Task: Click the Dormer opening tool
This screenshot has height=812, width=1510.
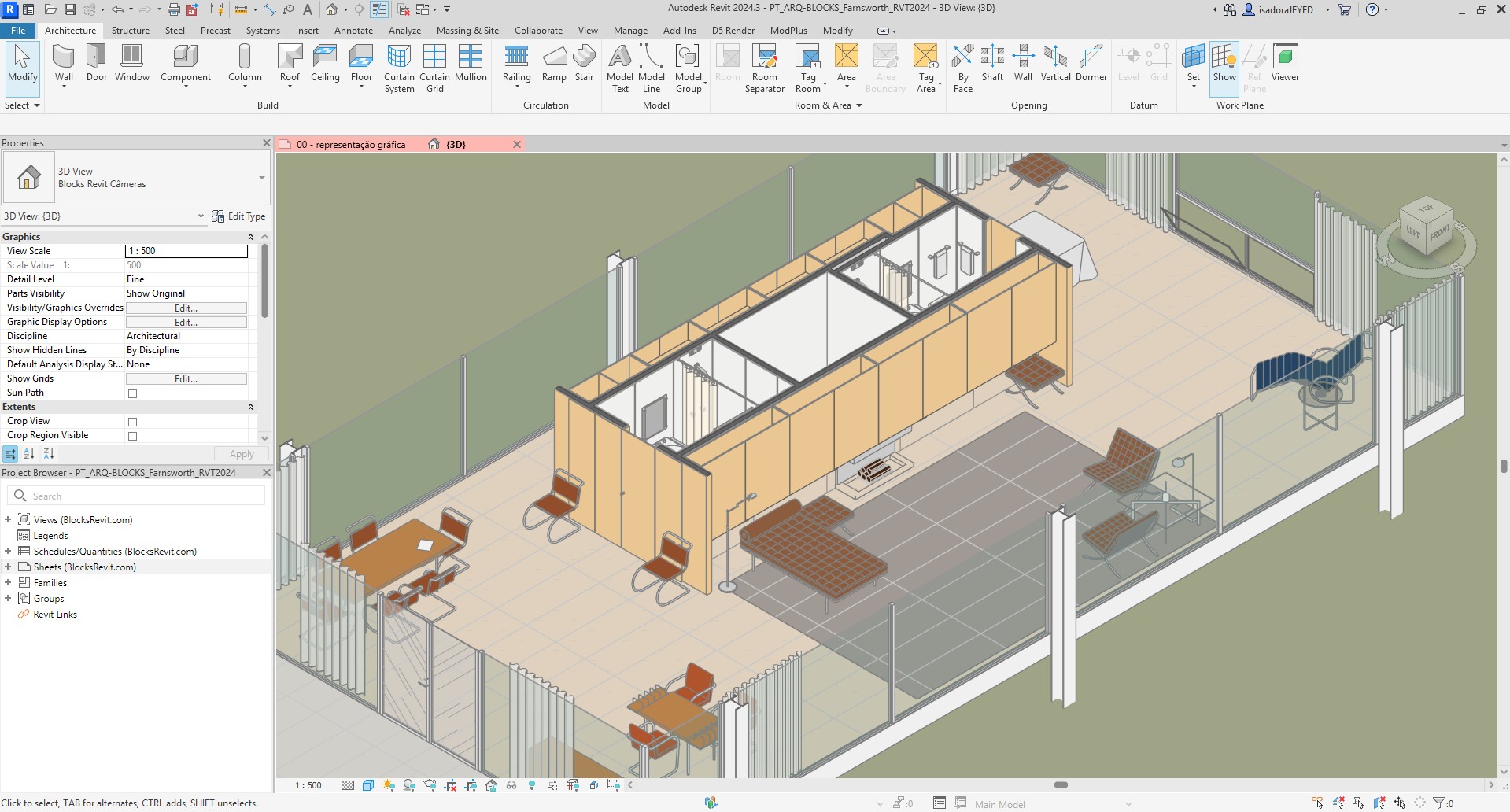Action: [1091, 63]
